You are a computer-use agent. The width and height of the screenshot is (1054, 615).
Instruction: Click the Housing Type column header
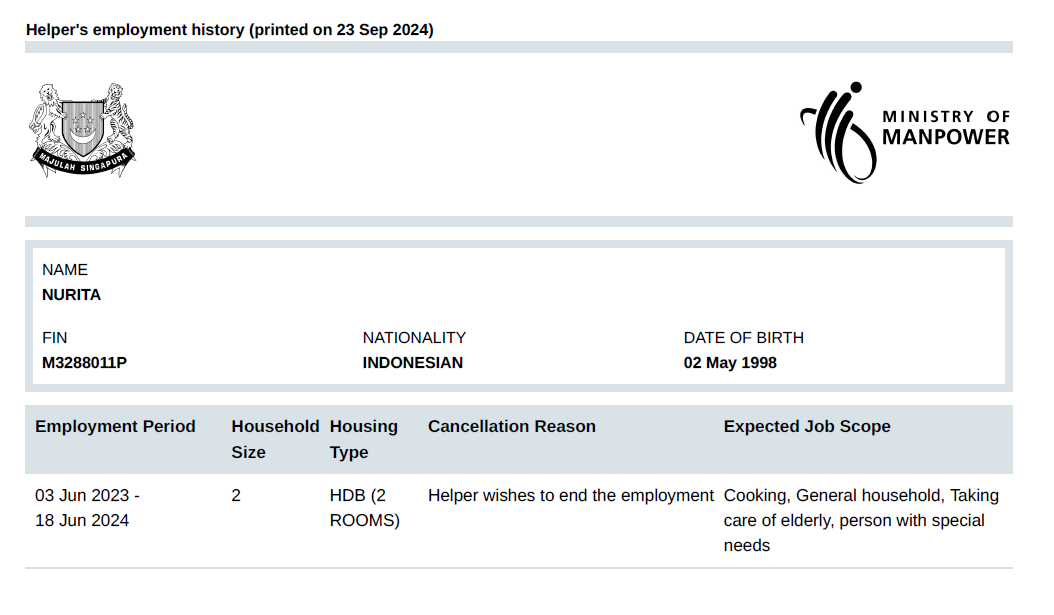coord(363,439)
